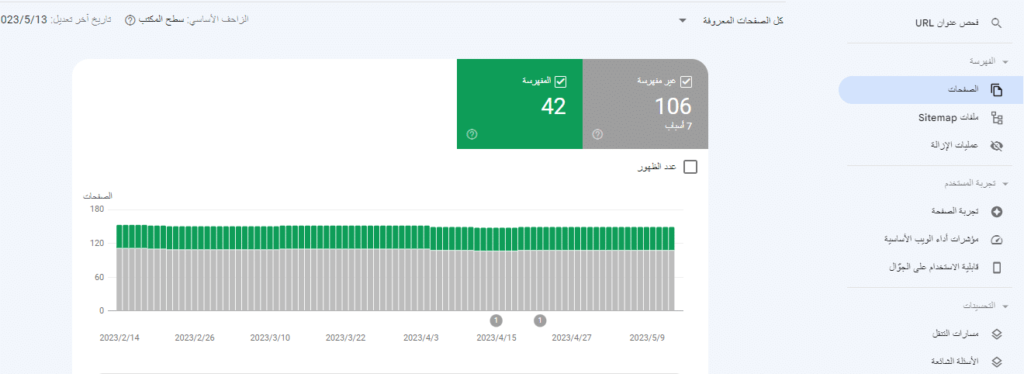Collapse the الفهرسة section
The height and width of the screenshot is (374, 1024).
click(x=1006, y=62)
